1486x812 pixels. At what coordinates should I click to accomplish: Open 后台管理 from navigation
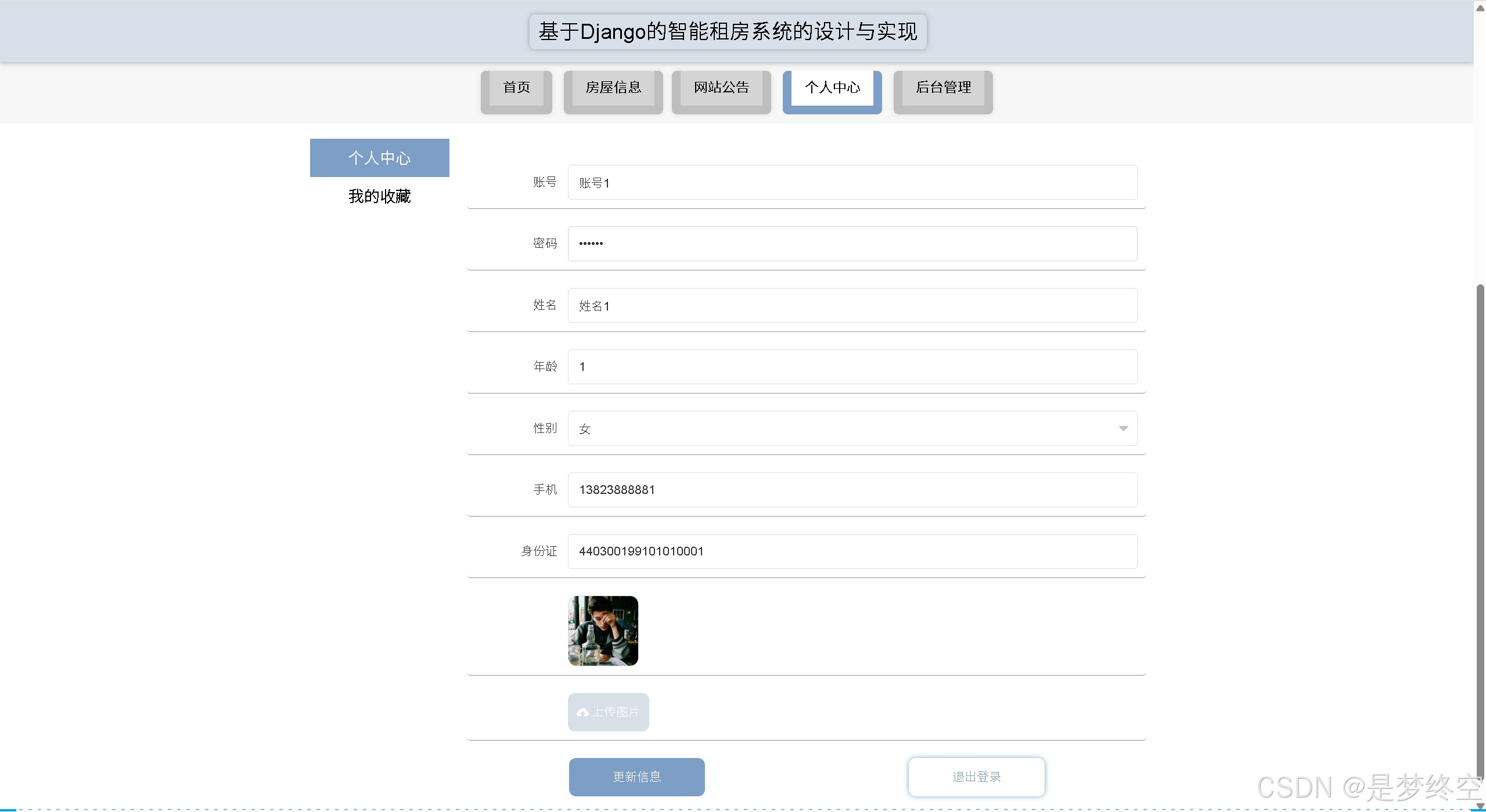click(x=942, y=88)
